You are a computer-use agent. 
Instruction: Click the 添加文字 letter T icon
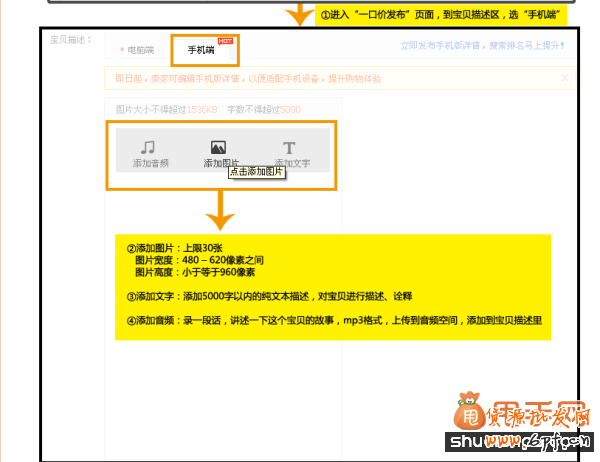289,147
